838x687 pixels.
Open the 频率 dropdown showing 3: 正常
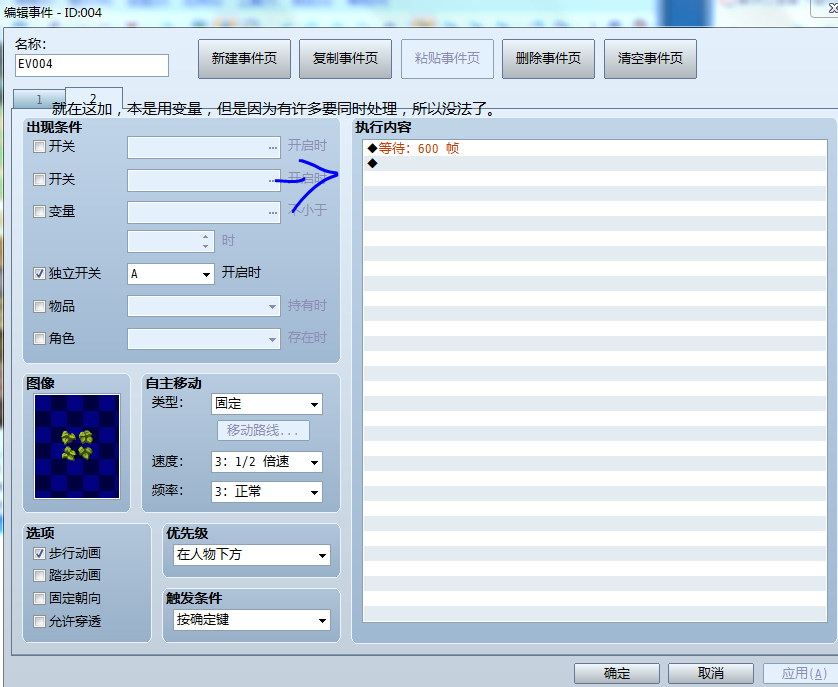[x=267, y=492]
